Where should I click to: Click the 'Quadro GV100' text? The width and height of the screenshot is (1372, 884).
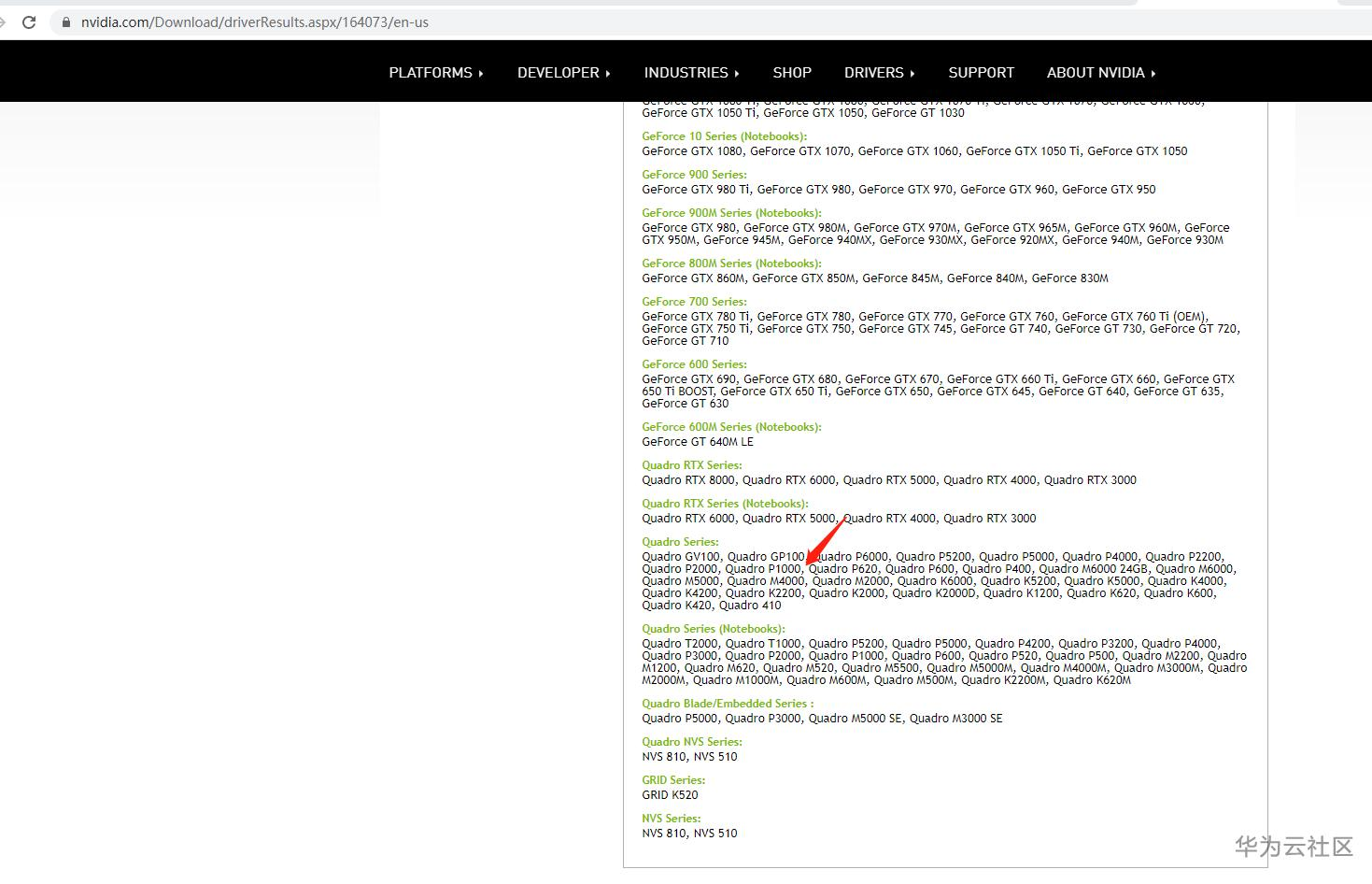point(681,557)
